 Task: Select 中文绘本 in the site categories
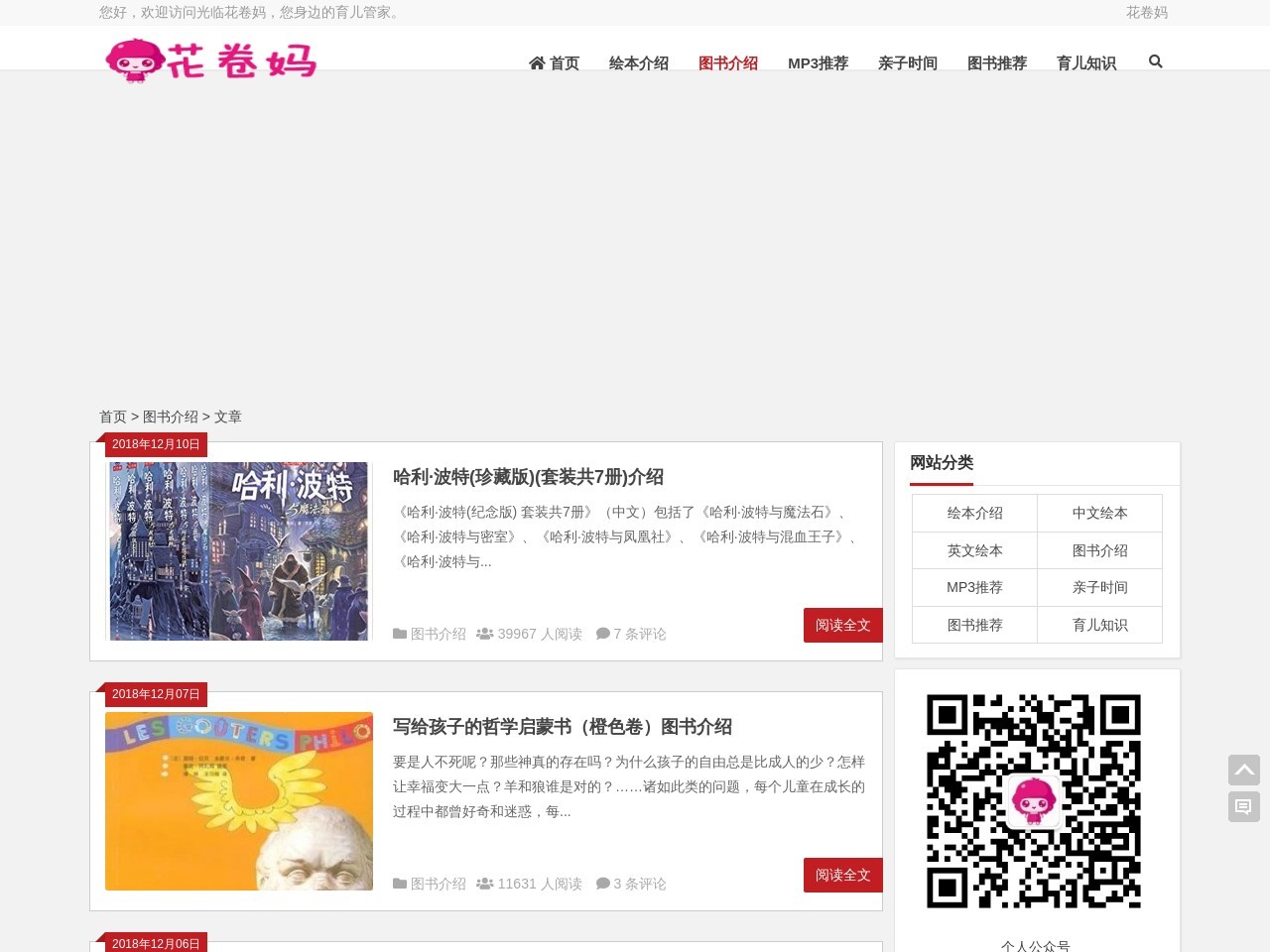[x=1099, y=513]
